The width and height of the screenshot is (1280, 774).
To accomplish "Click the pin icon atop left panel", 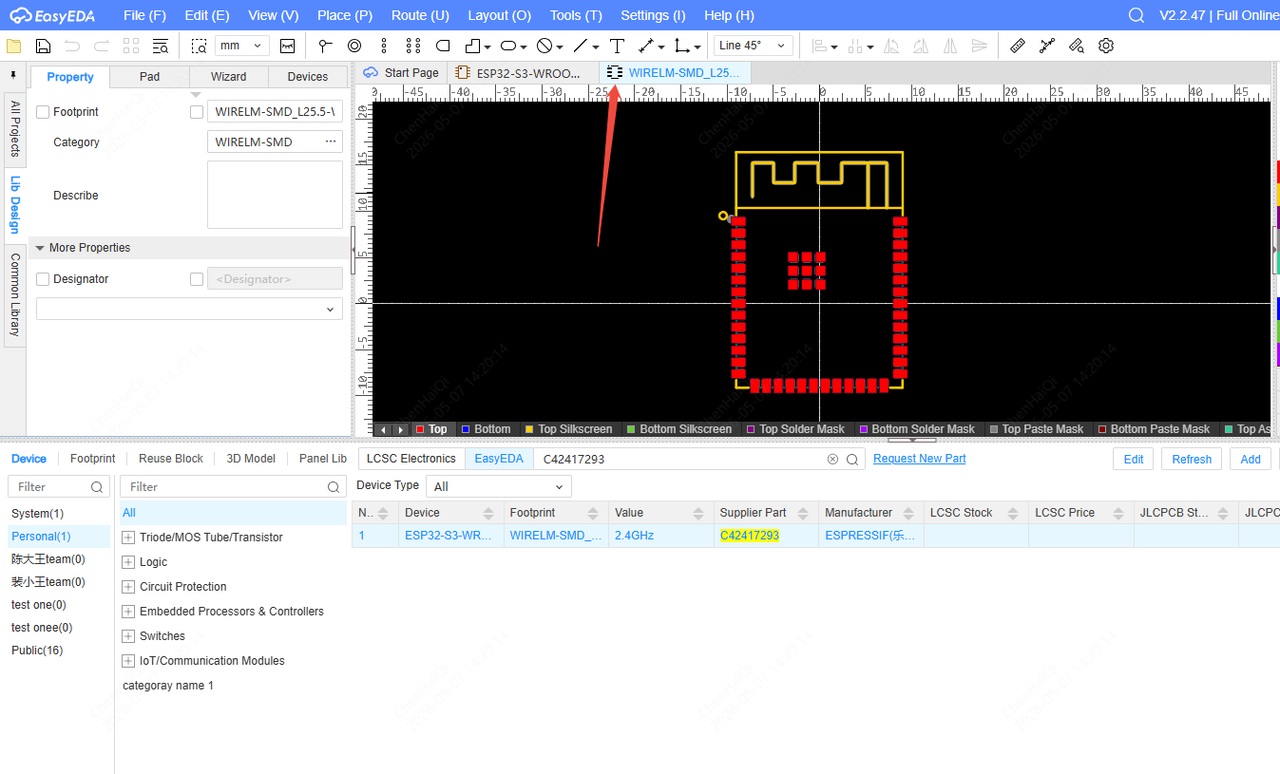I will (x=14, y=75).
